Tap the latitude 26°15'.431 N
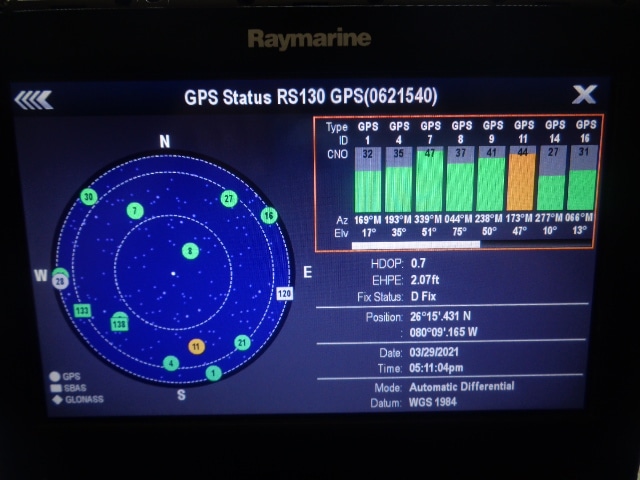Image resolution: width=640 pixels, height=480 pixels. (440, 316)
